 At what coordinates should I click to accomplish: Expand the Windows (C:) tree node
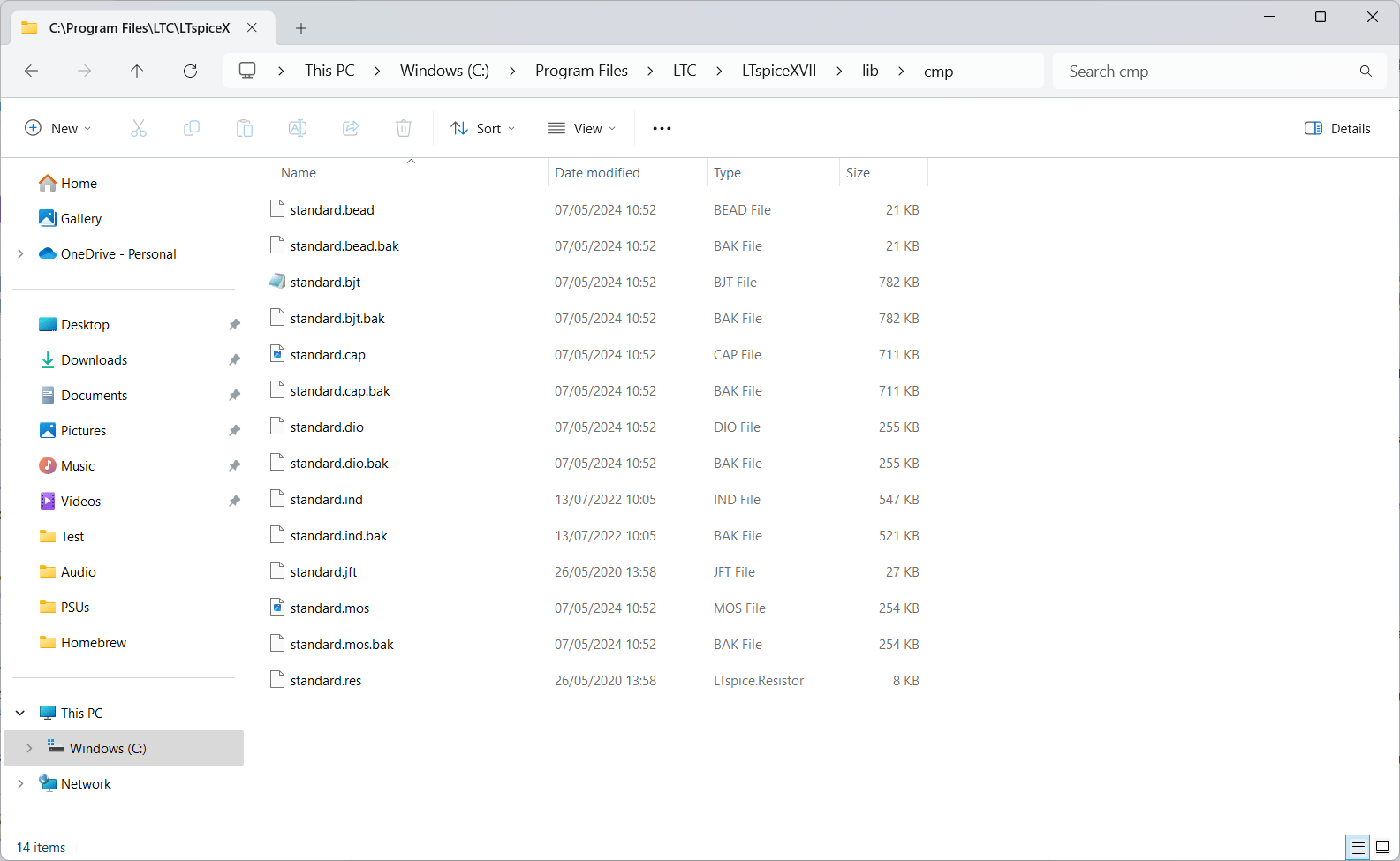click(x=29, y=748)
